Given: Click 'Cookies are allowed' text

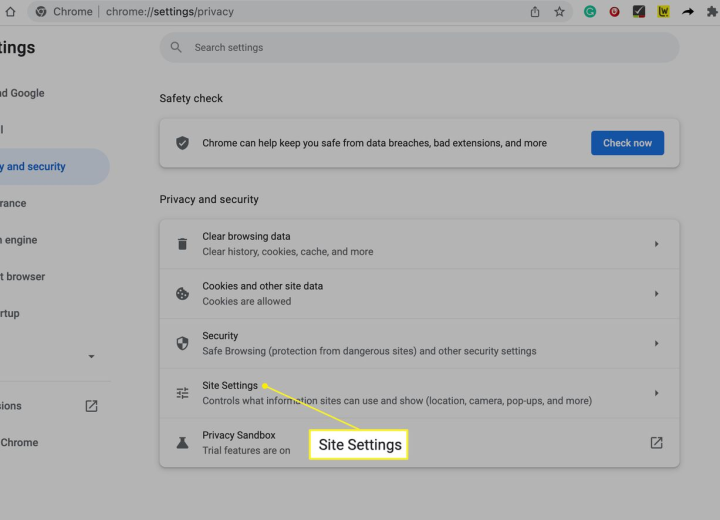Looking at the screenshot, I should click(247, 301).
